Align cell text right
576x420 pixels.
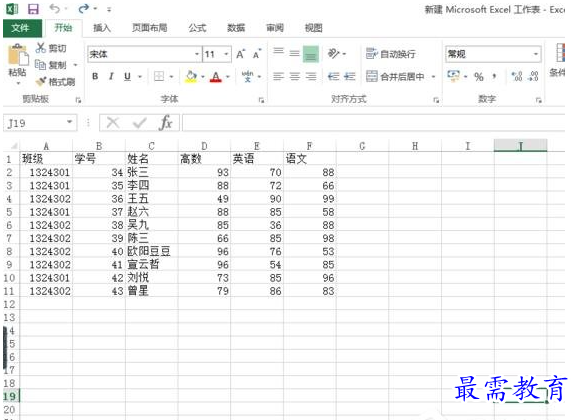311,76
